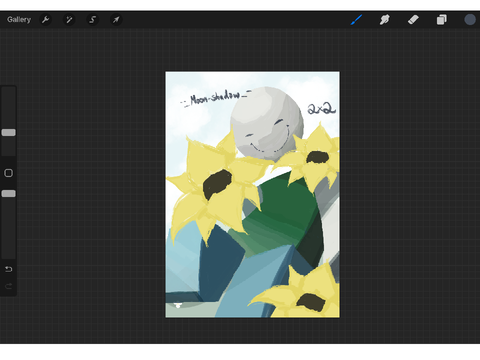
Task: Undo the last stroke
Action: click(x=9, y=269)
